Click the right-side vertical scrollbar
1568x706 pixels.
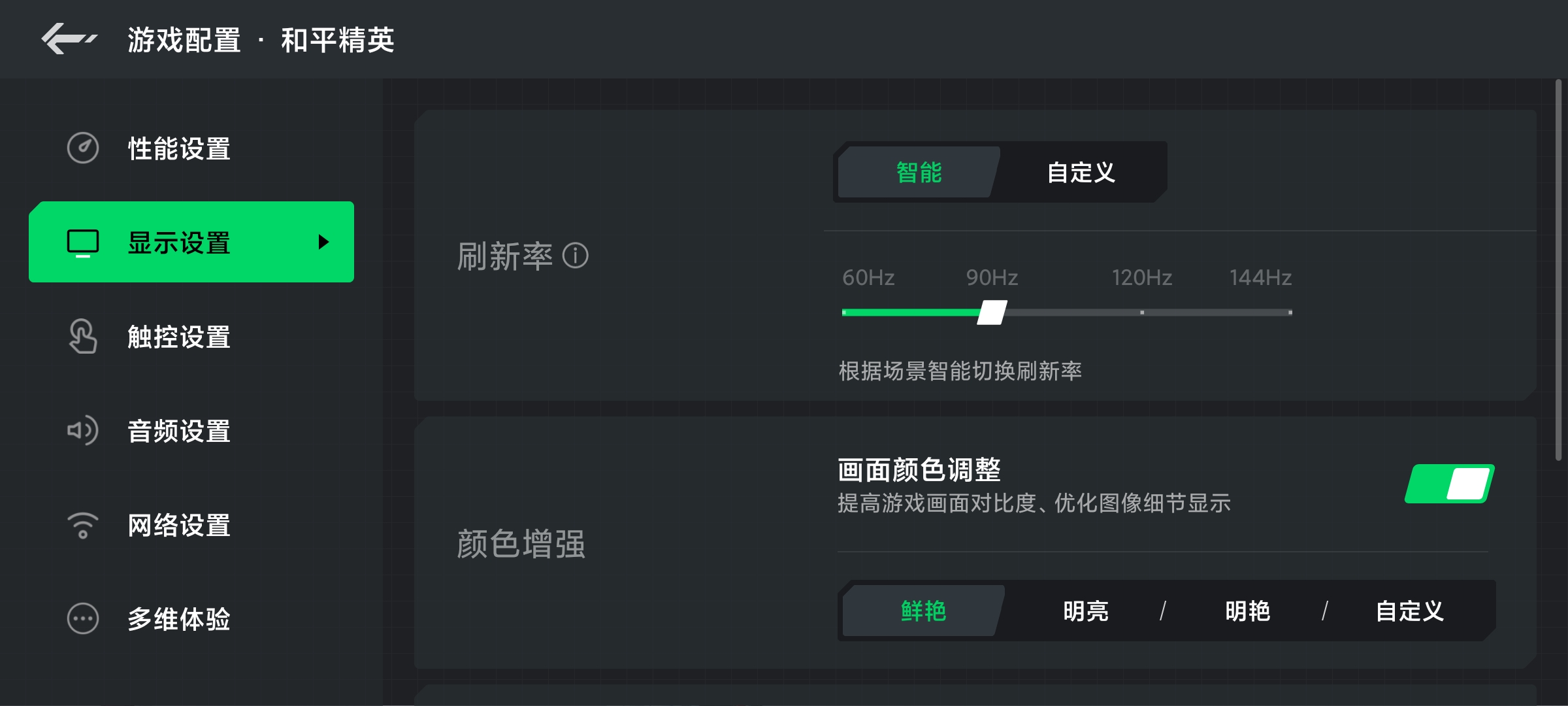(1559, 271)
